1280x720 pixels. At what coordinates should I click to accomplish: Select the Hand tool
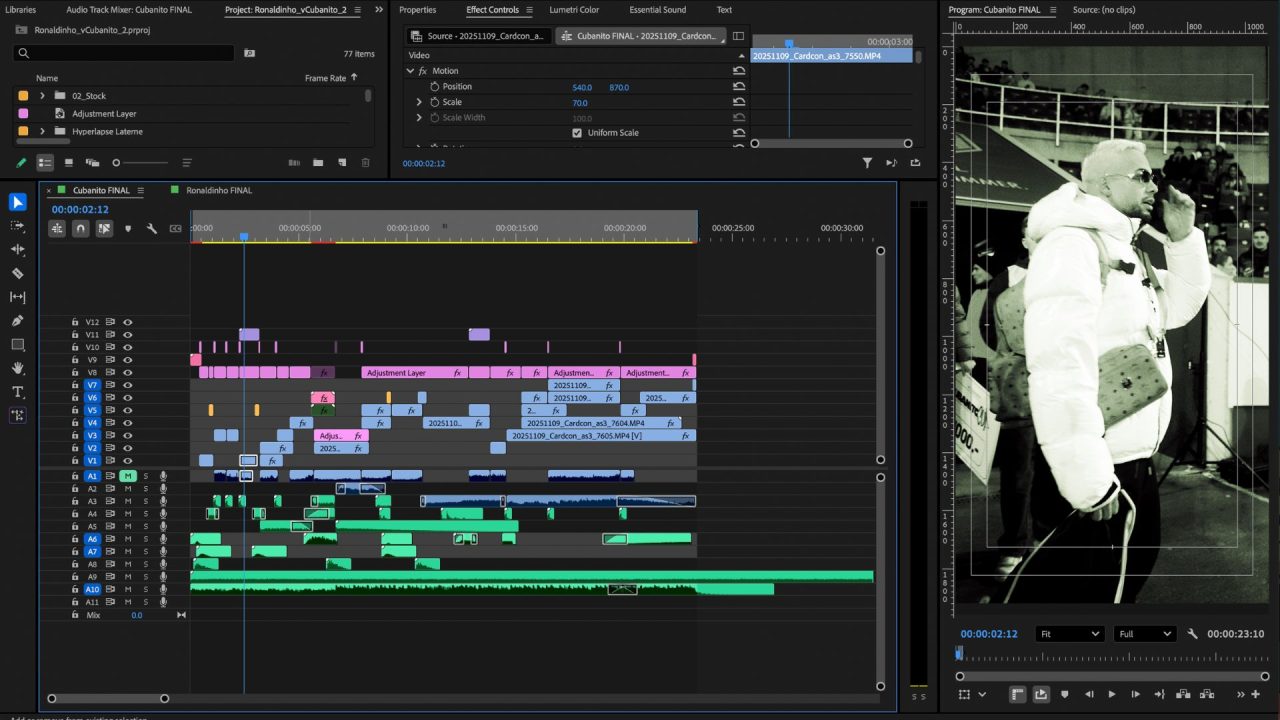tap(17, 368)
